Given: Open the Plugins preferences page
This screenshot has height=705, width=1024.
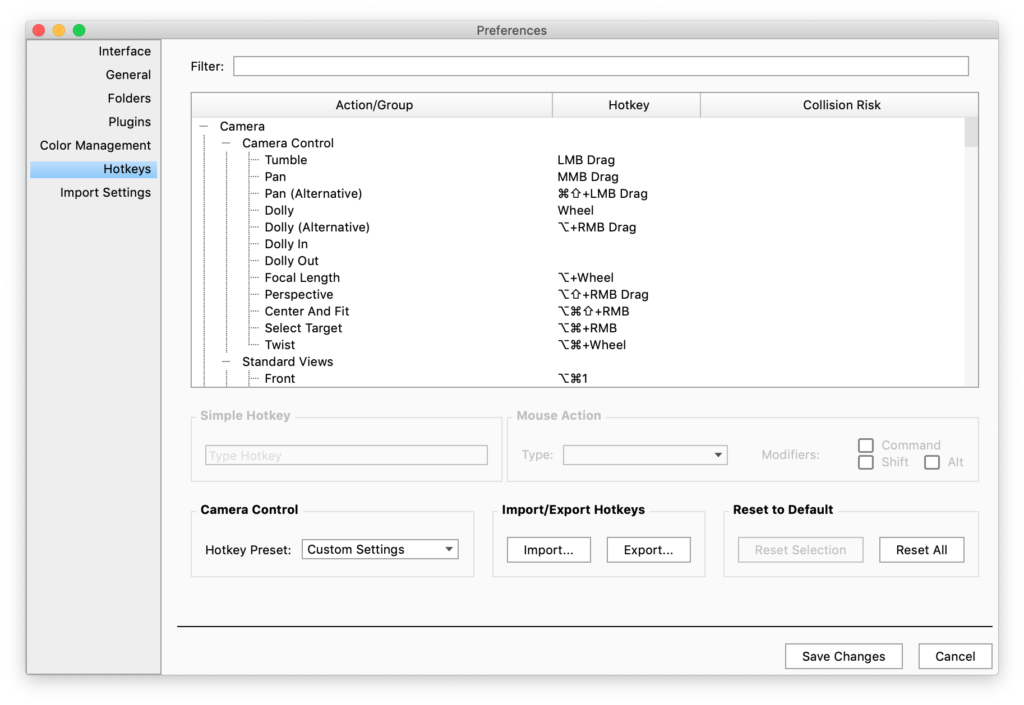Looking at the screenshot, I should (129, 121).
